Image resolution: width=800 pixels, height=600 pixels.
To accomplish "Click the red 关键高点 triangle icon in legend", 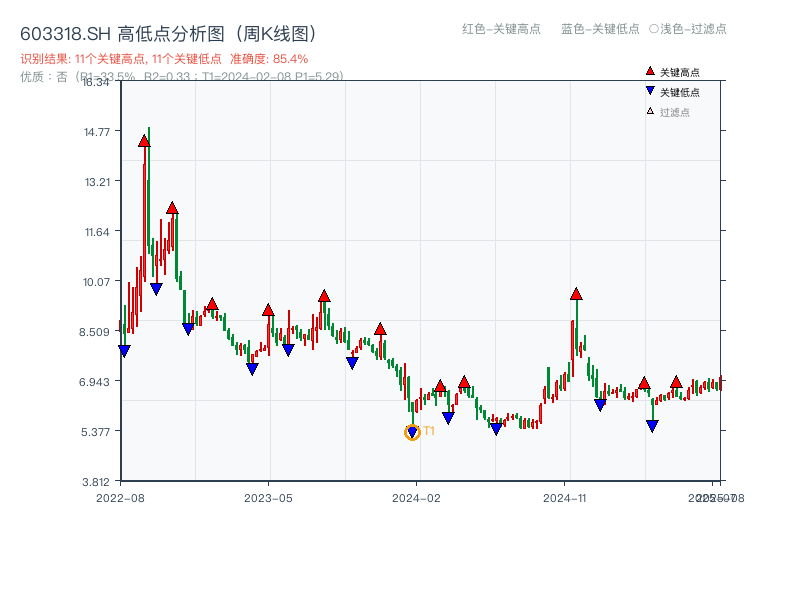I will coord(648,70).
